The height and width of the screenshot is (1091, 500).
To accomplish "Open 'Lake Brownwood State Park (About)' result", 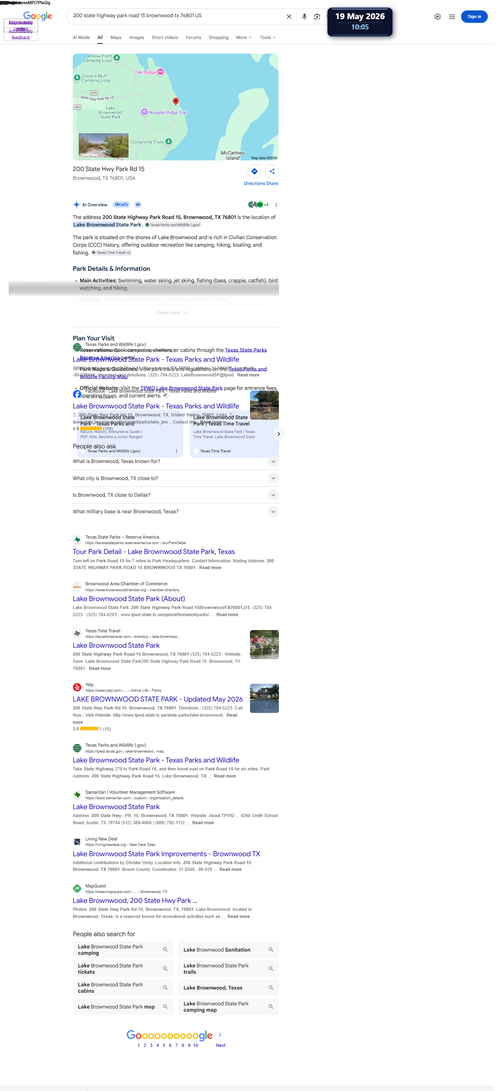I will [x=129, y=598].
